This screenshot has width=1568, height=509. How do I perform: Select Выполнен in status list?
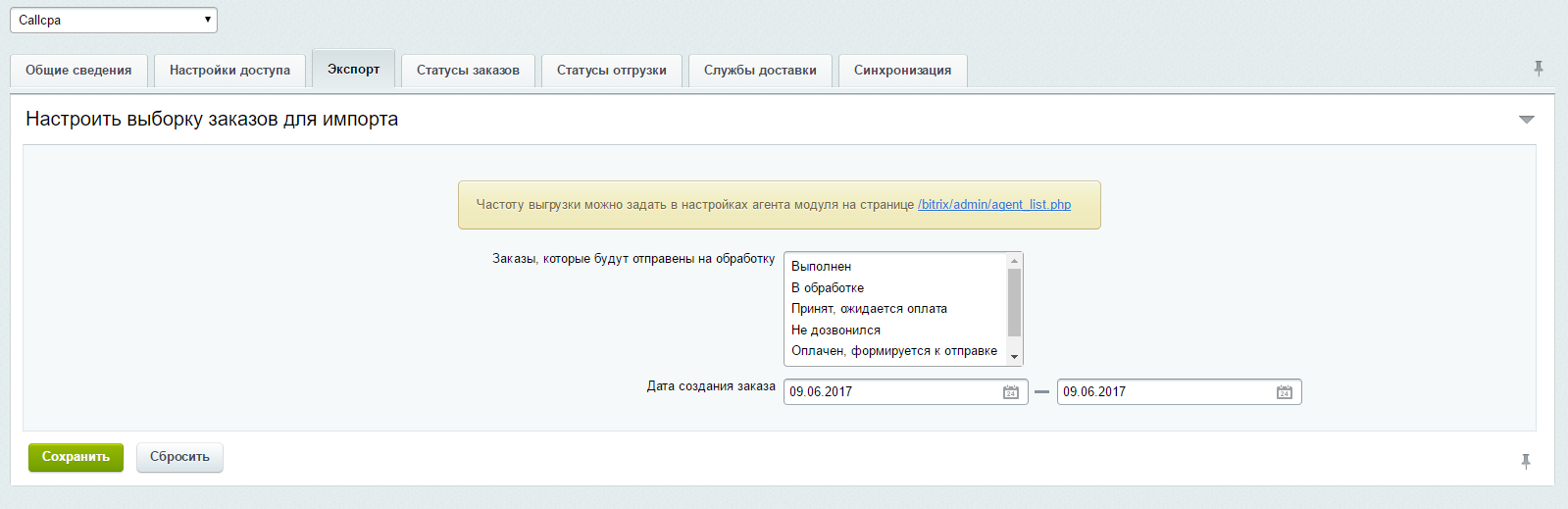[895, 267]
